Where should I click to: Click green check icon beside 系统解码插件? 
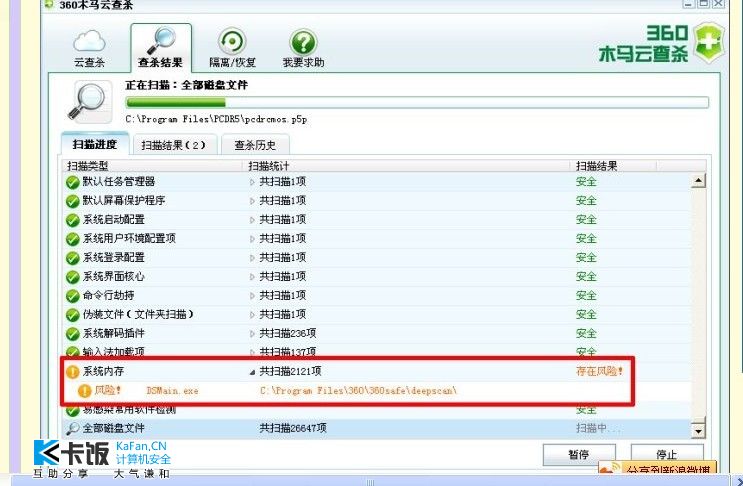(72, 334)
